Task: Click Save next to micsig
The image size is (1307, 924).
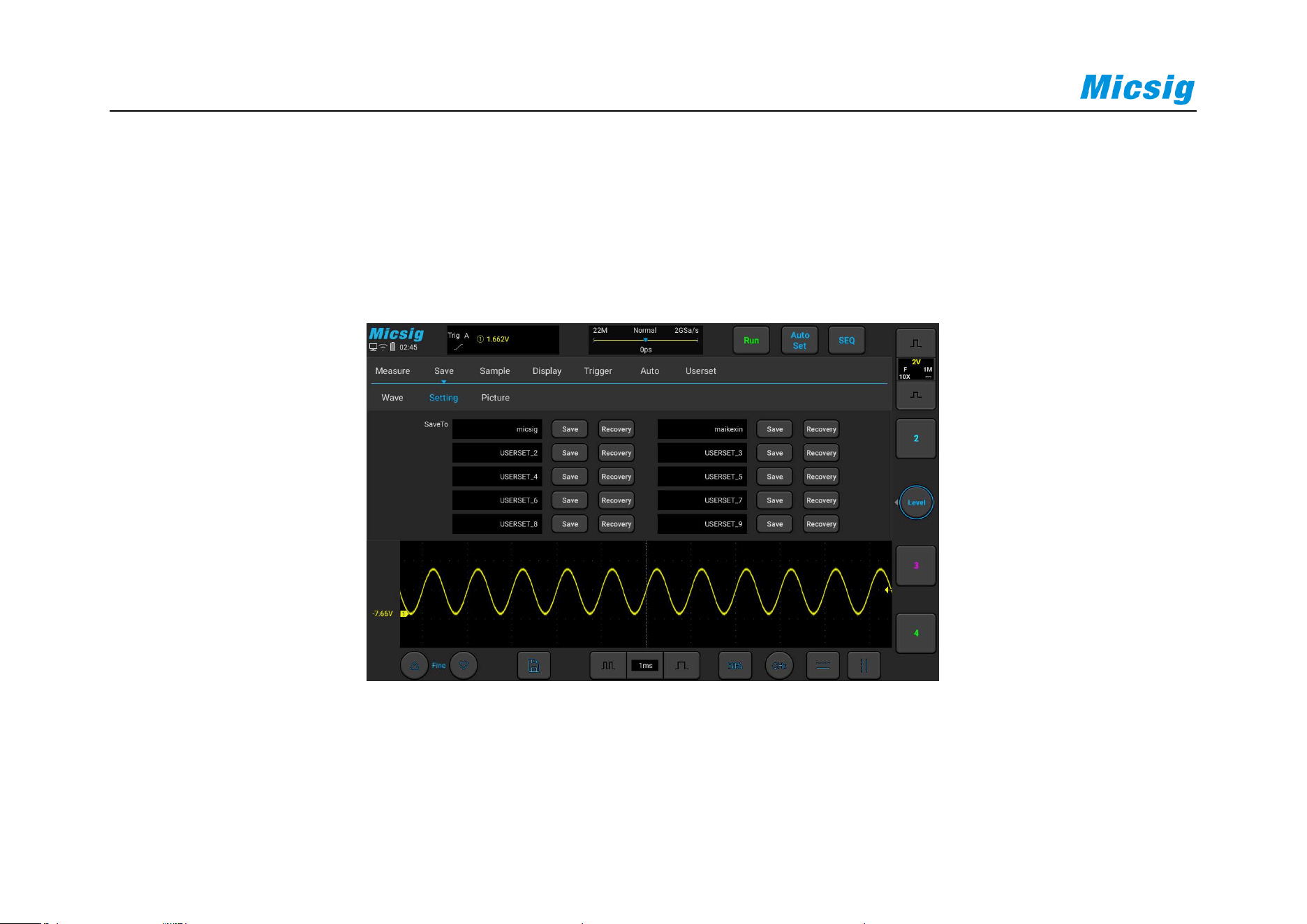Action: tap(570, 429)
